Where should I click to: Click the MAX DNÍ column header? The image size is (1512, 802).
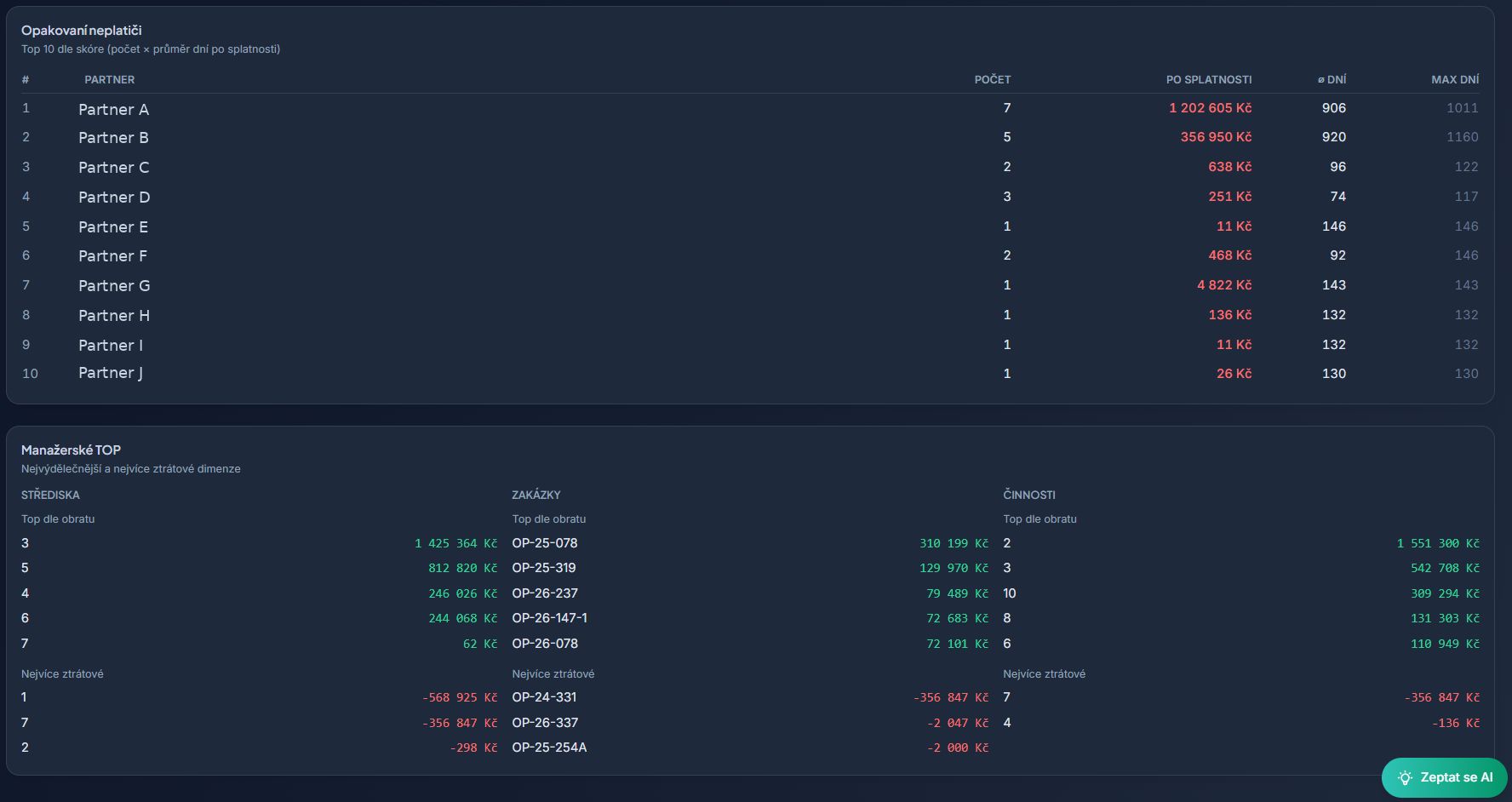(x=1455, y=79)
